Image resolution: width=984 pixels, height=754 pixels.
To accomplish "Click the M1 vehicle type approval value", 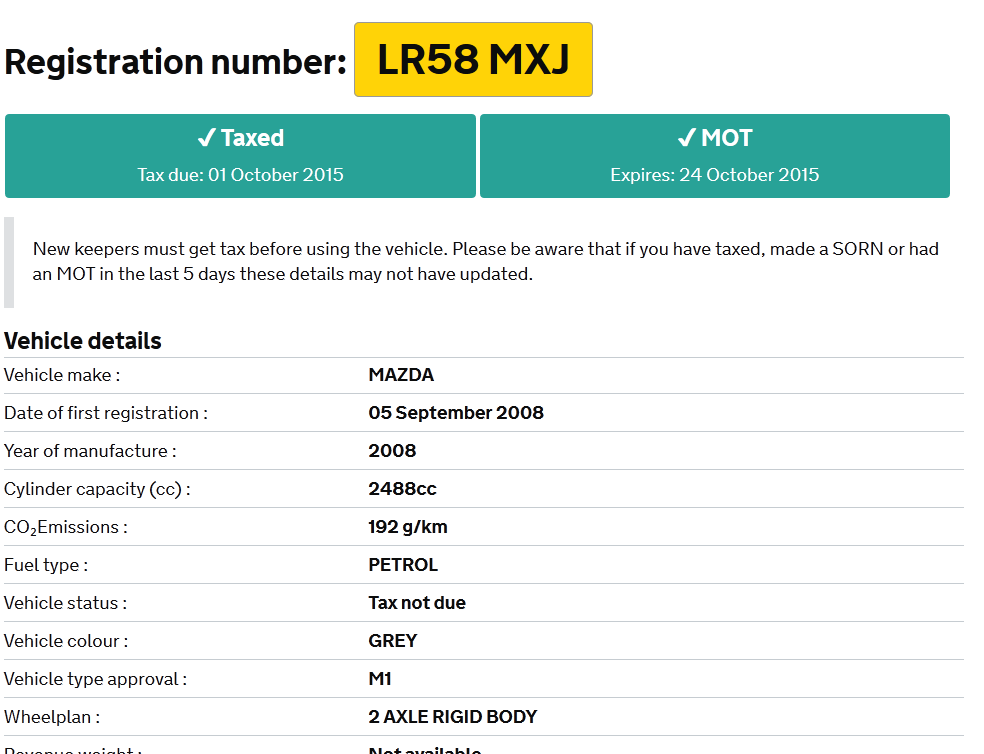I will [x=380, y=679].
